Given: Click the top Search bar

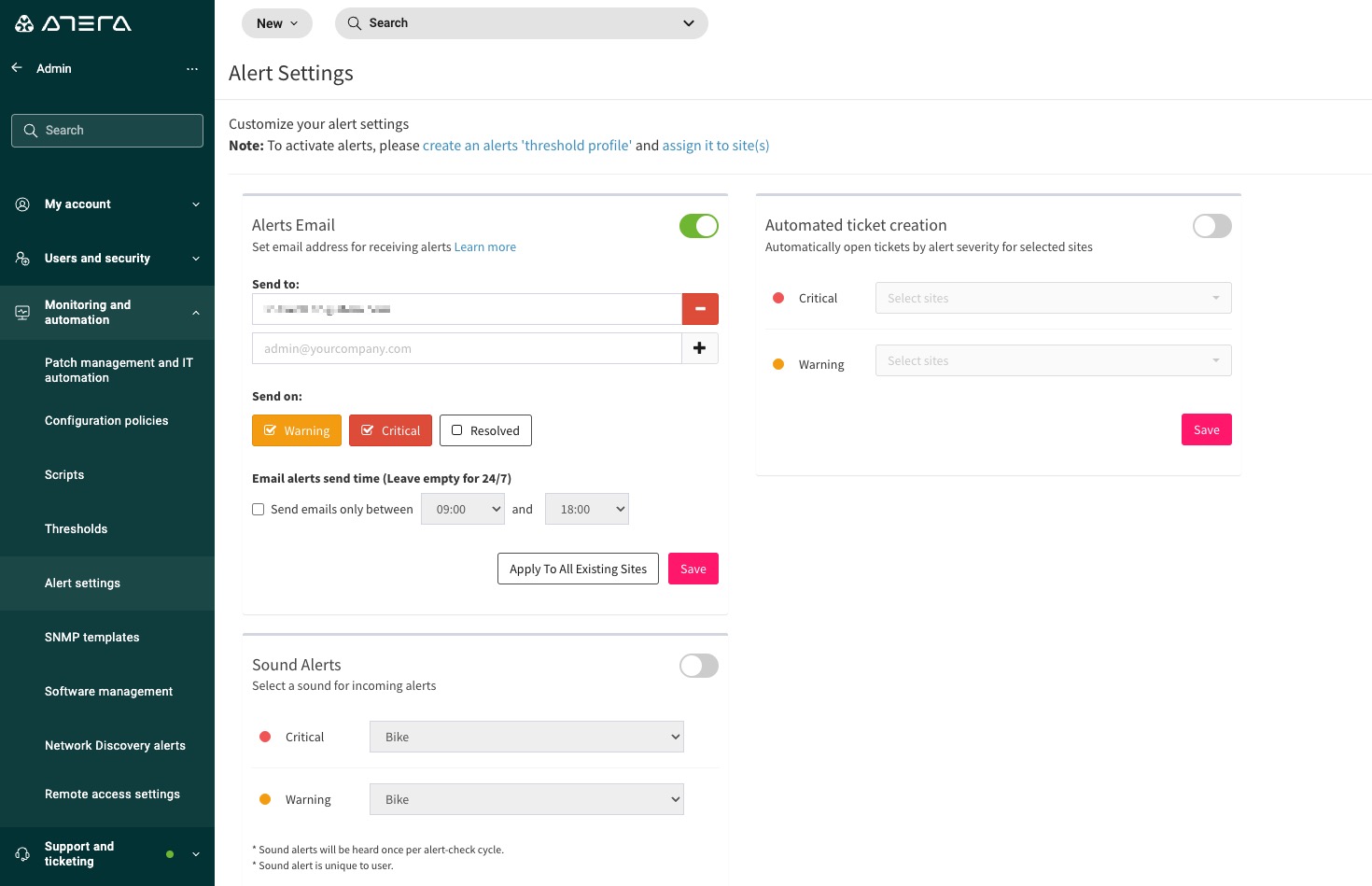Looking at the screenshot, I should (522, 23).
